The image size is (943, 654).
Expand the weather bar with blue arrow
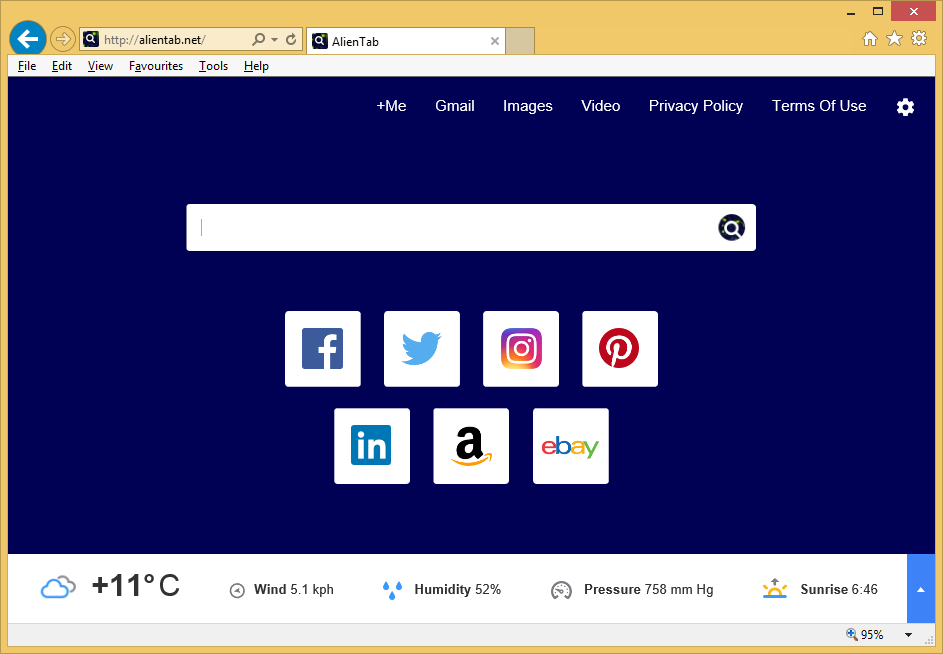(921, 589)
